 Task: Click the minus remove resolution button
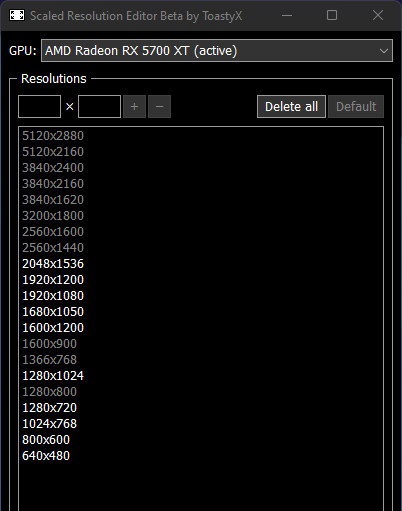159,107
